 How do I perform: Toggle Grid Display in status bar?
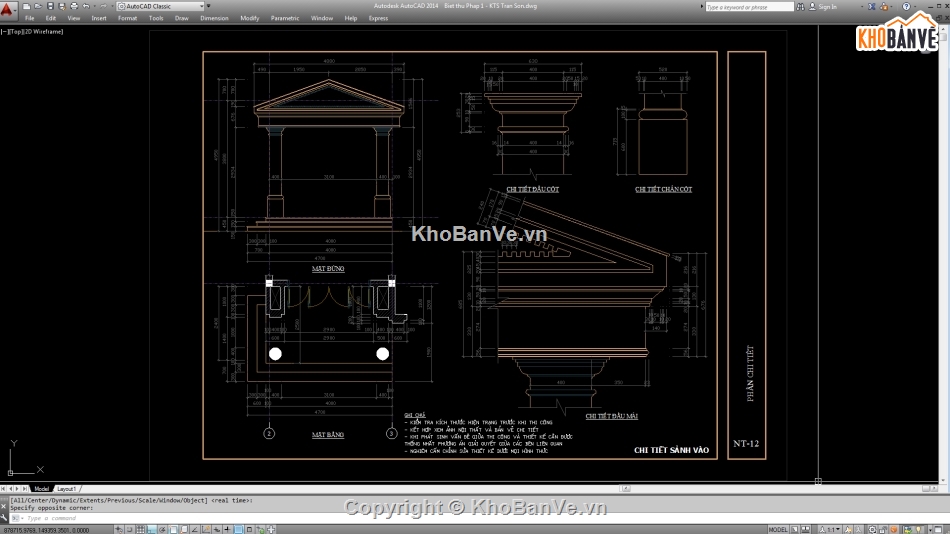tap(141, 529)
